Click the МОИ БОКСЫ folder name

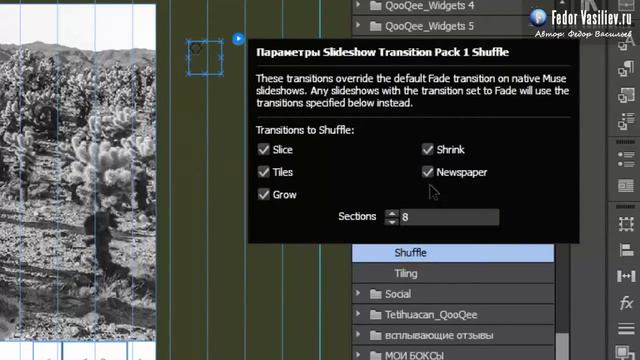tap(414, 355)
